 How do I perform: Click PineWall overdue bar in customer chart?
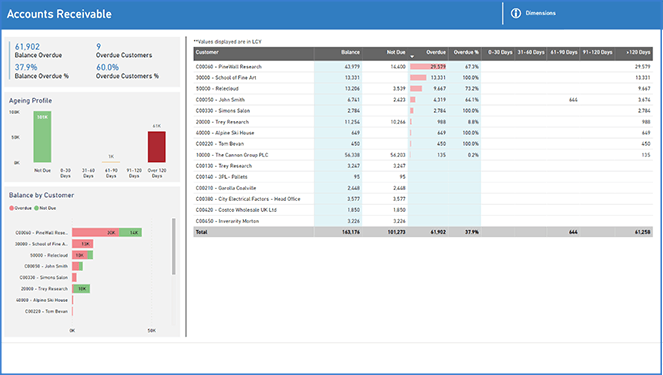click(x=96, y=233)
